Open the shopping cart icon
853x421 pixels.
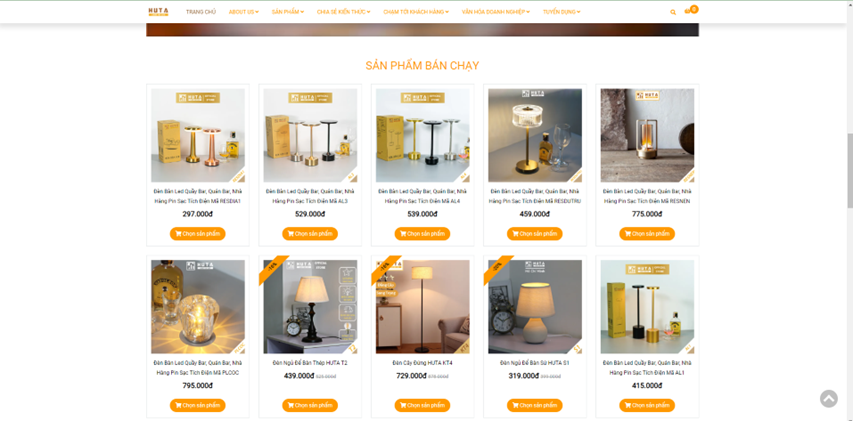click(688, 11)
